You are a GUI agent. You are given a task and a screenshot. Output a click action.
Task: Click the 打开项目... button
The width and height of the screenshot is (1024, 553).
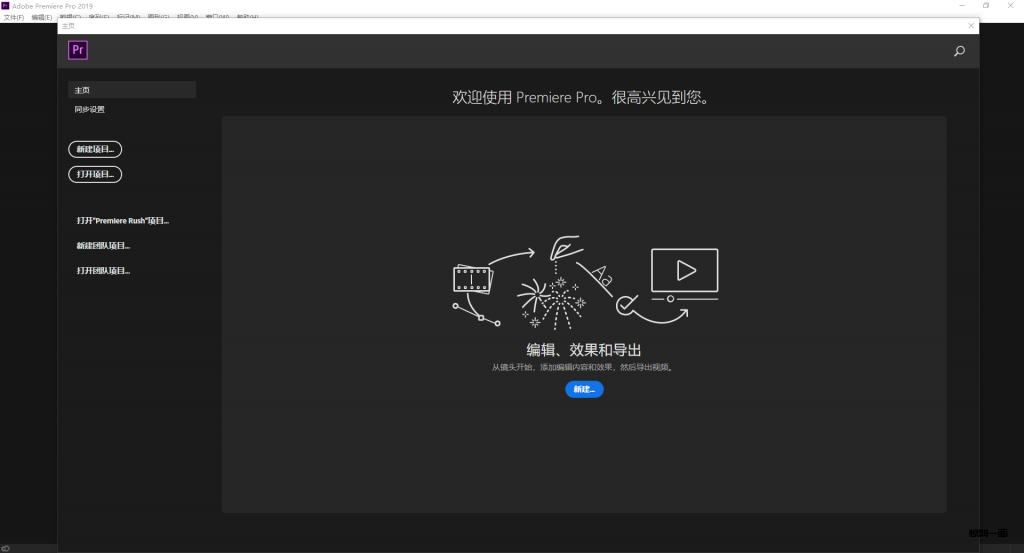click(x=95, y=174)
